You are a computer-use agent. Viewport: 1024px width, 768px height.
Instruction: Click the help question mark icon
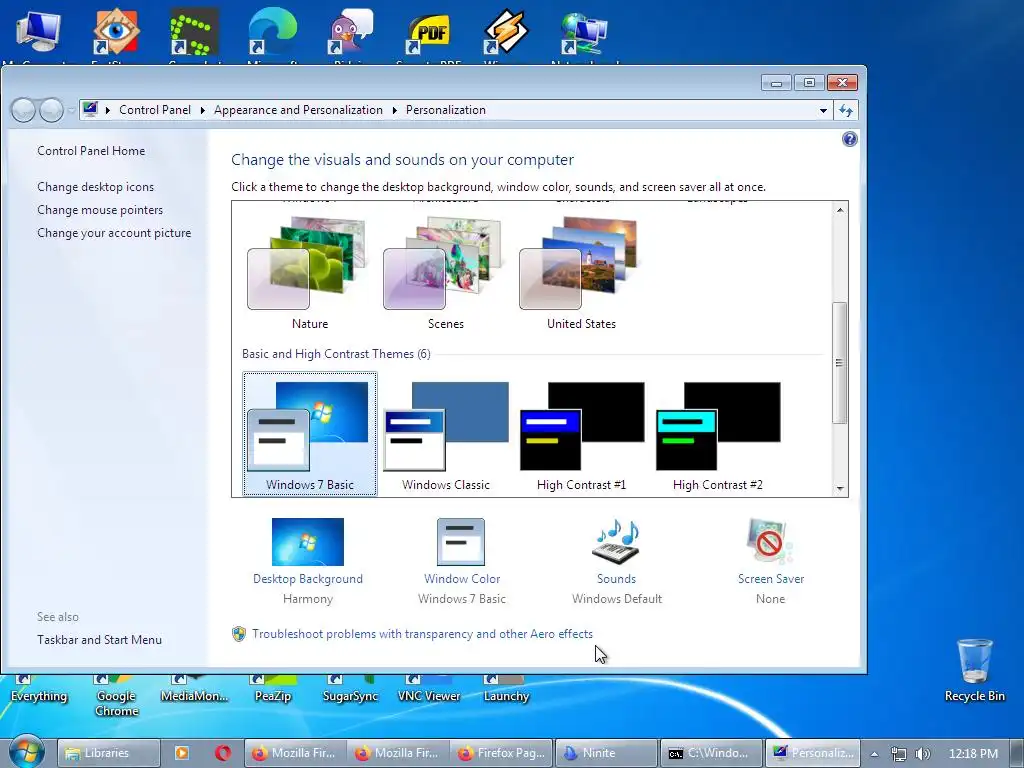[x=849, y=139]
